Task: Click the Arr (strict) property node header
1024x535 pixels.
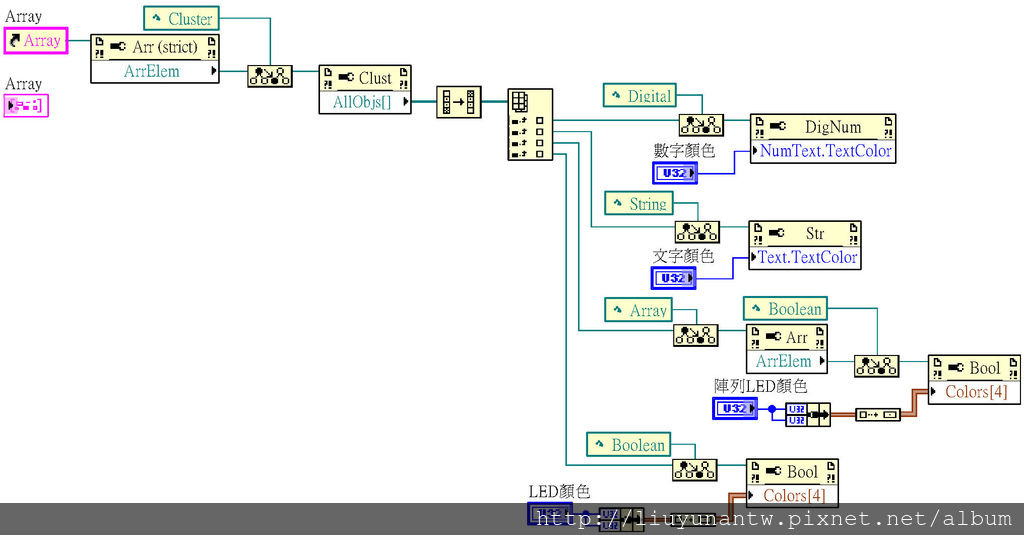Action: click(155, 48)
